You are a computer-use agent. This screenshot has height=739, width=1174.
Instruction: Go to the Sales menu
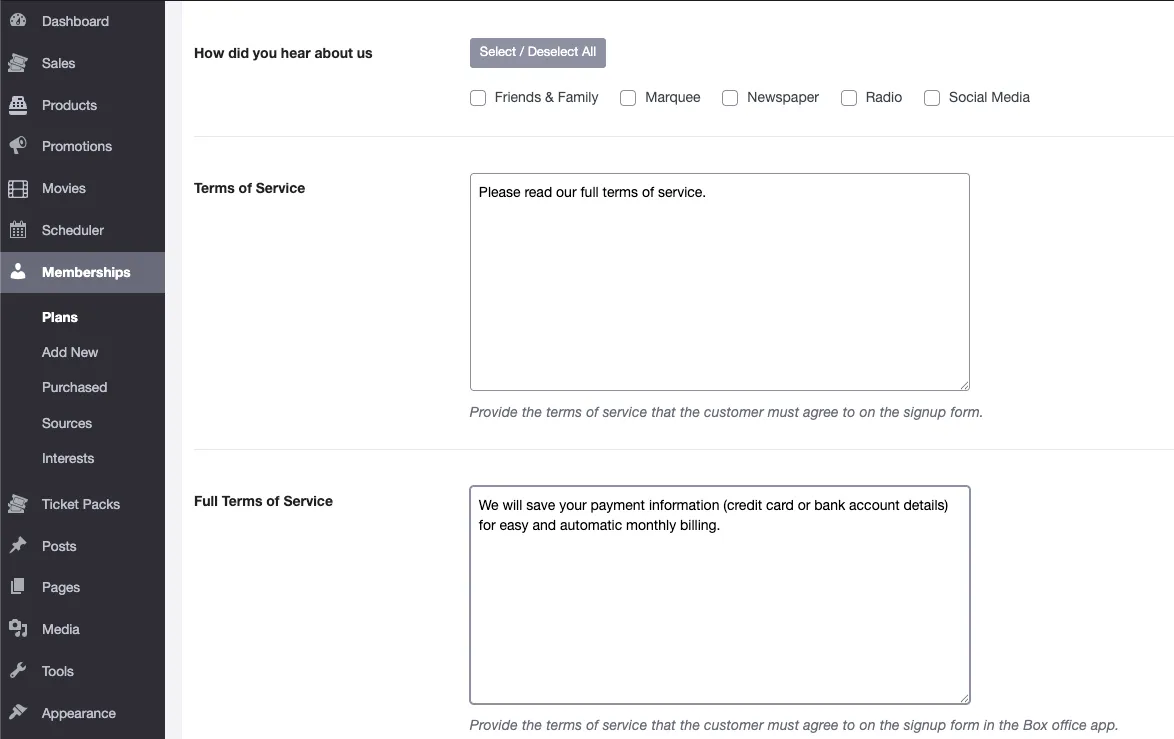pos(58,63)
